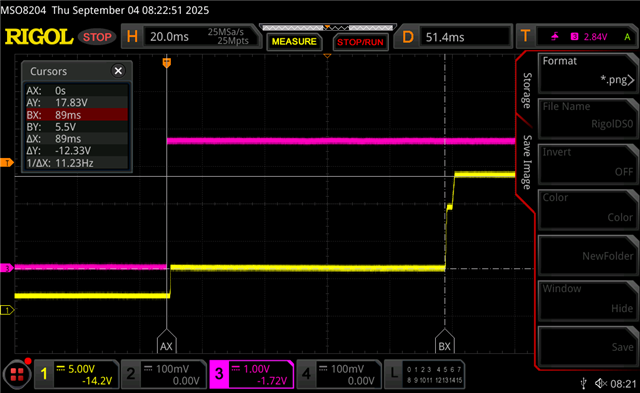The width and height of the screenshot is (640, 393).
Task: Click the channel 3 offset -1.72V
Action: 272,381
